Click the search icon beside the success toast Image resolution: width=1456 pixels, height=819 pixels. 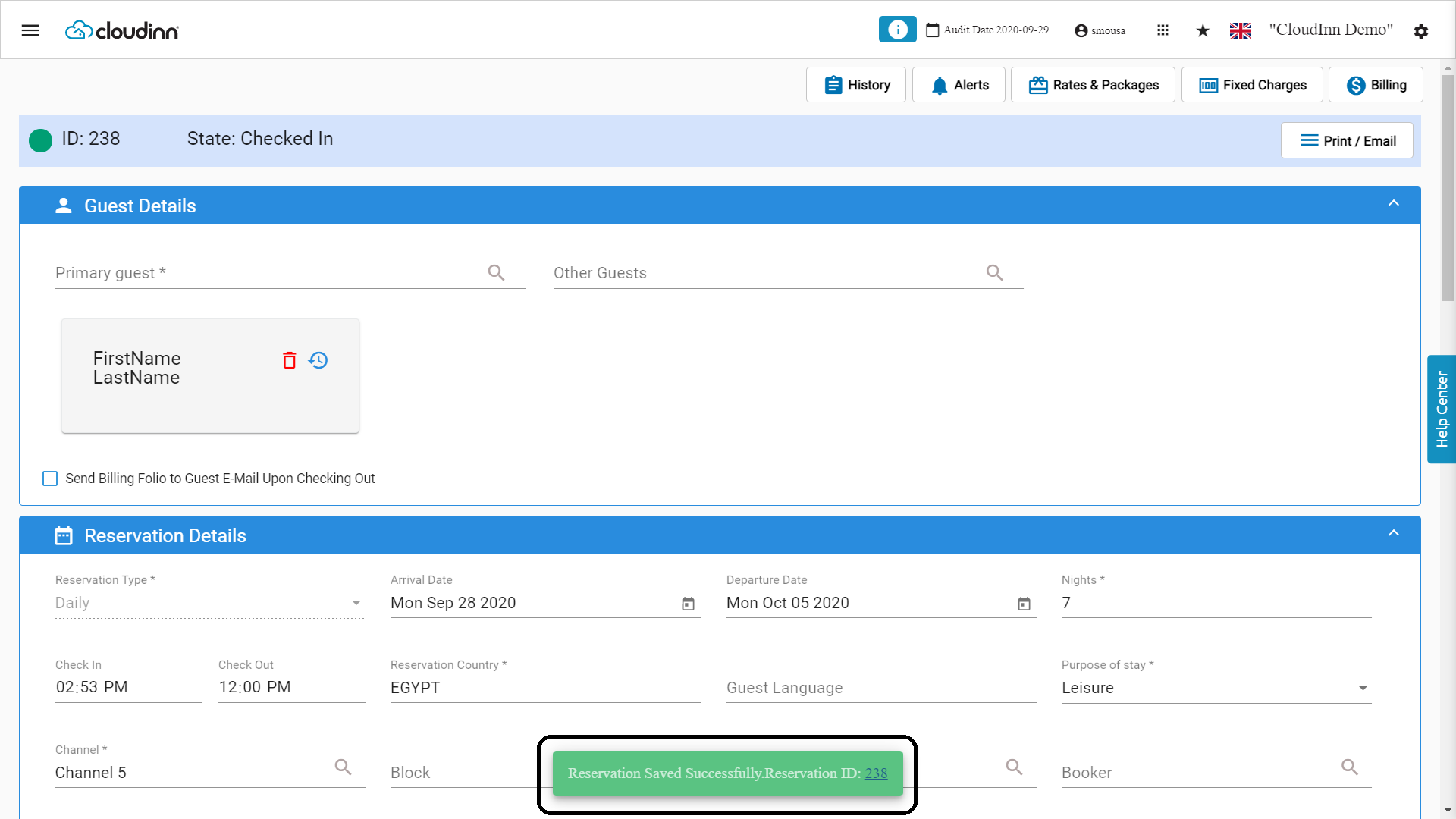[x=1014, y=767]
